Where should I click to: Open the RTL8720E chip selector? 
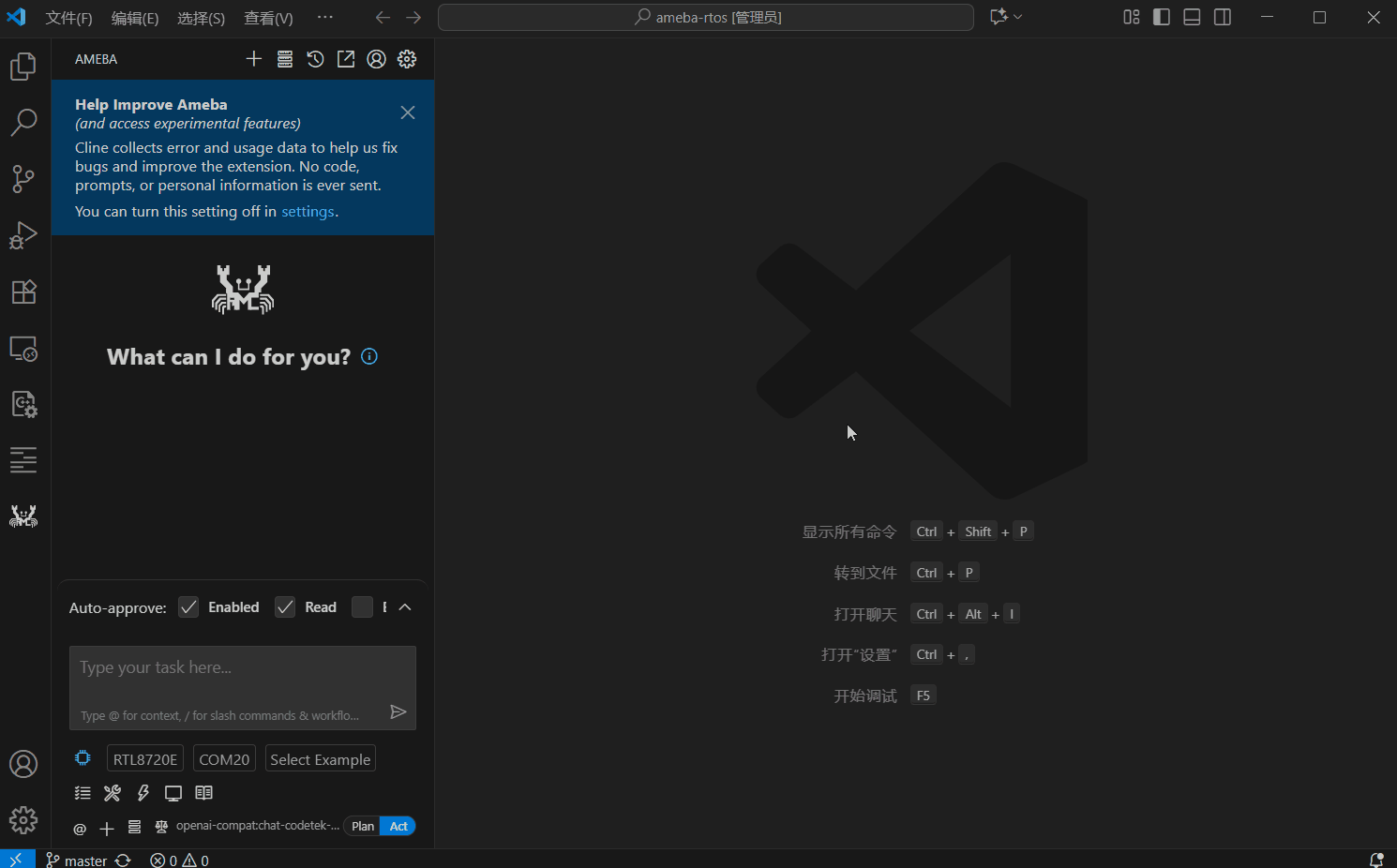[x=145, y=759]
